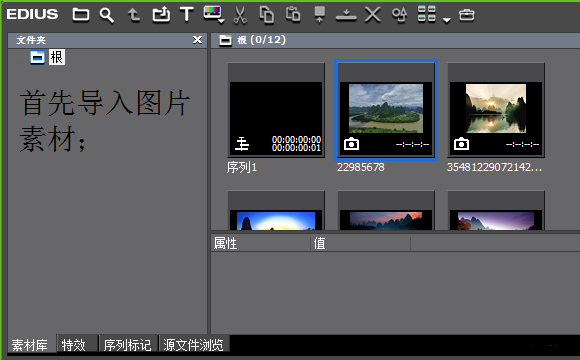Click the search magnifier icon
Viewport: 580px width, 360px height.
coord(107,15)
